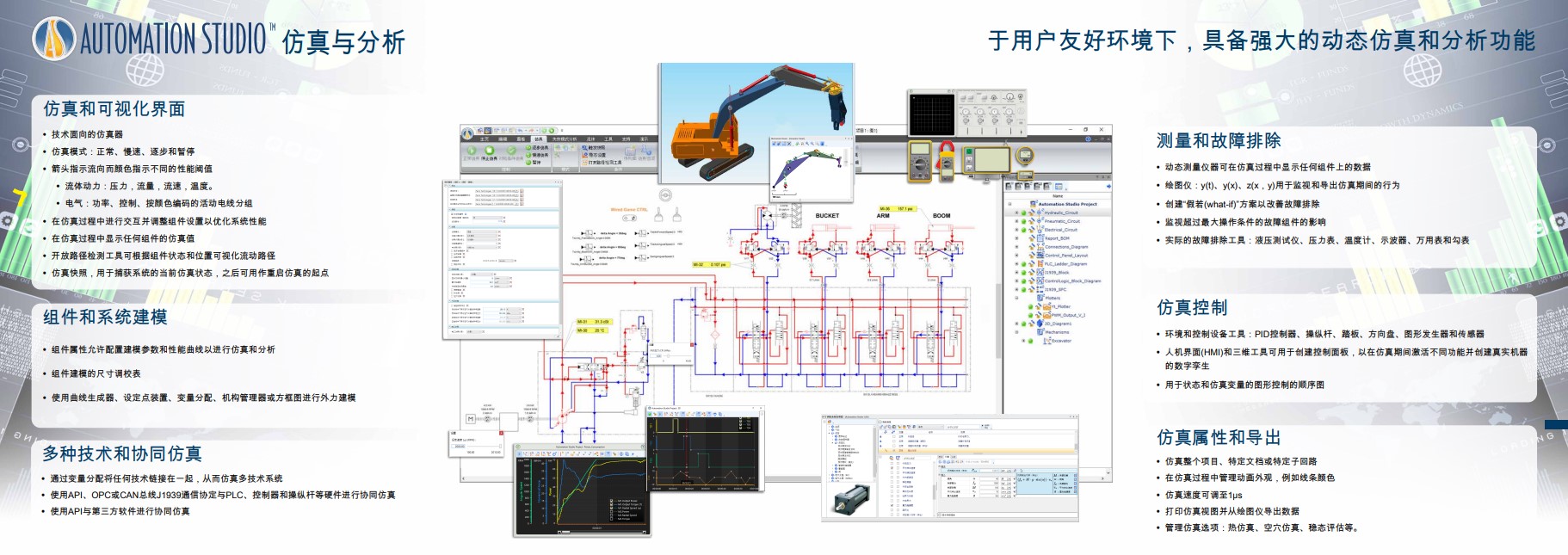The image size is (1568, 555).
Task: Click the blue help icon under window controls
Action: point(1088,139)
